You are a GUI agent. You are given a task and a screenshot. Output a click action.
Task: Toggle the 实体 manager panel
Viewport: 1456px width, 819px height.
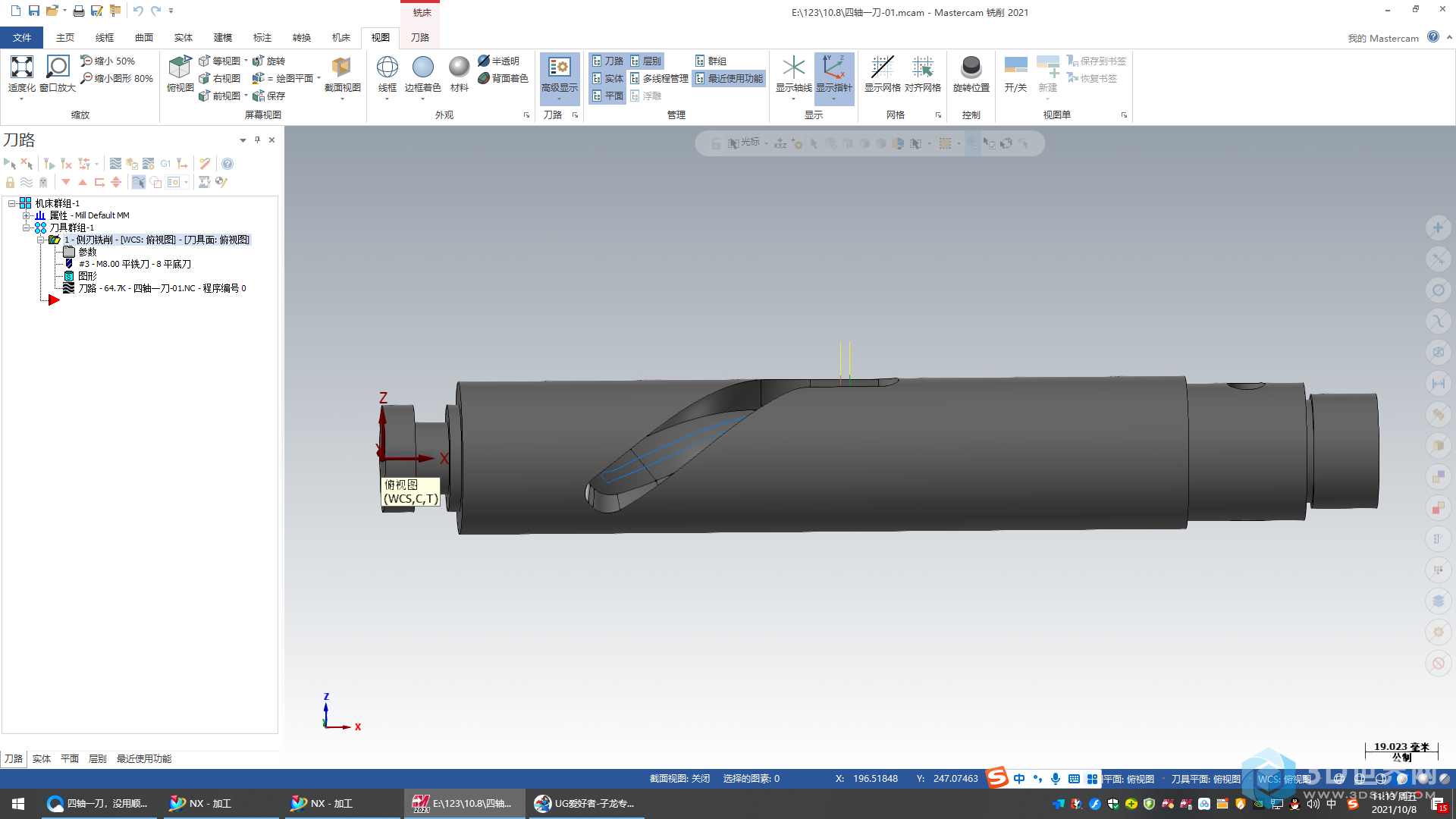(607, 78)
